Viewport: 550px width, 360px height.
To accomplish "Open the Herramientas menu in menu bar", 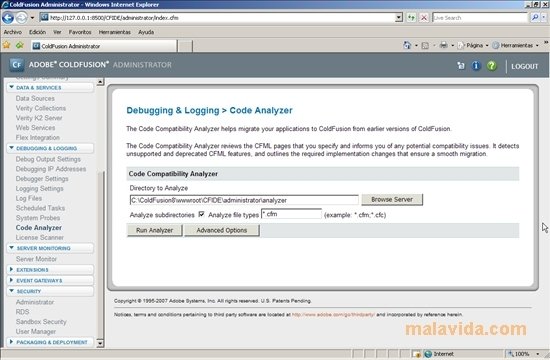I will pyautogui.click(x=114, y=32).
